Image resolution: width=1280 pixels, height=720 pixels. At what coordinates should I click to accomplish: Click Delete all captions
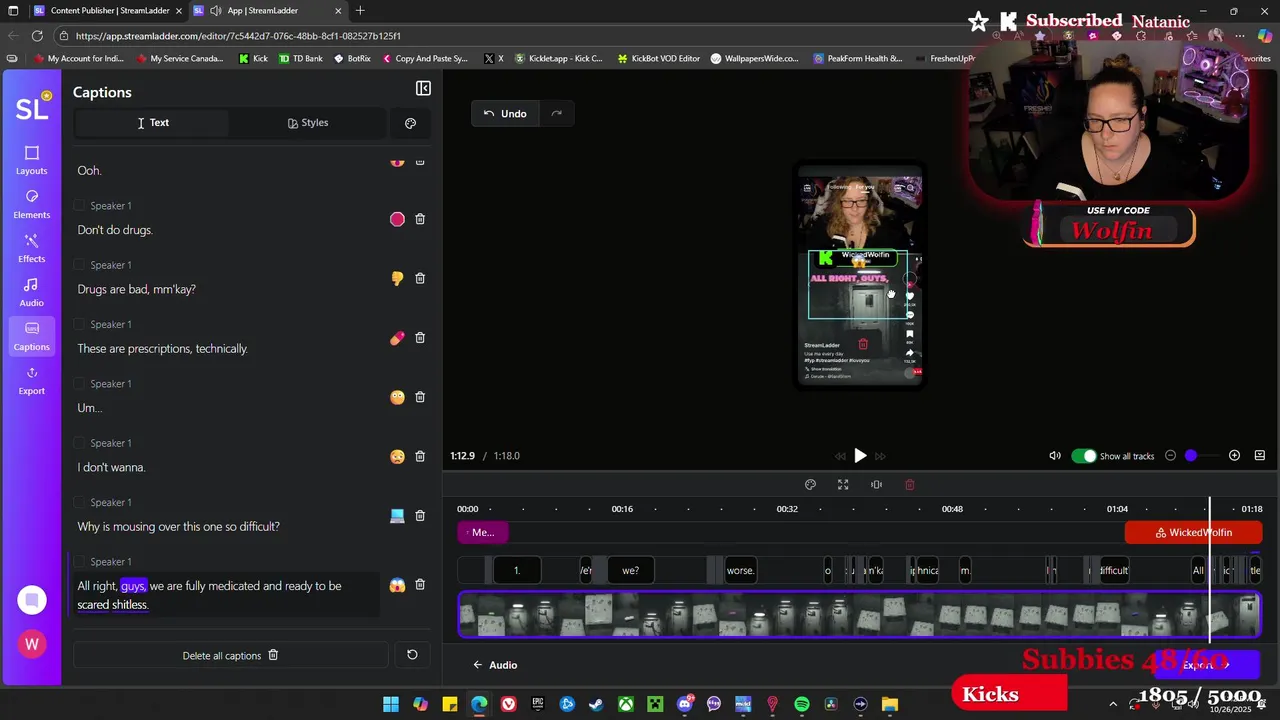230,656
